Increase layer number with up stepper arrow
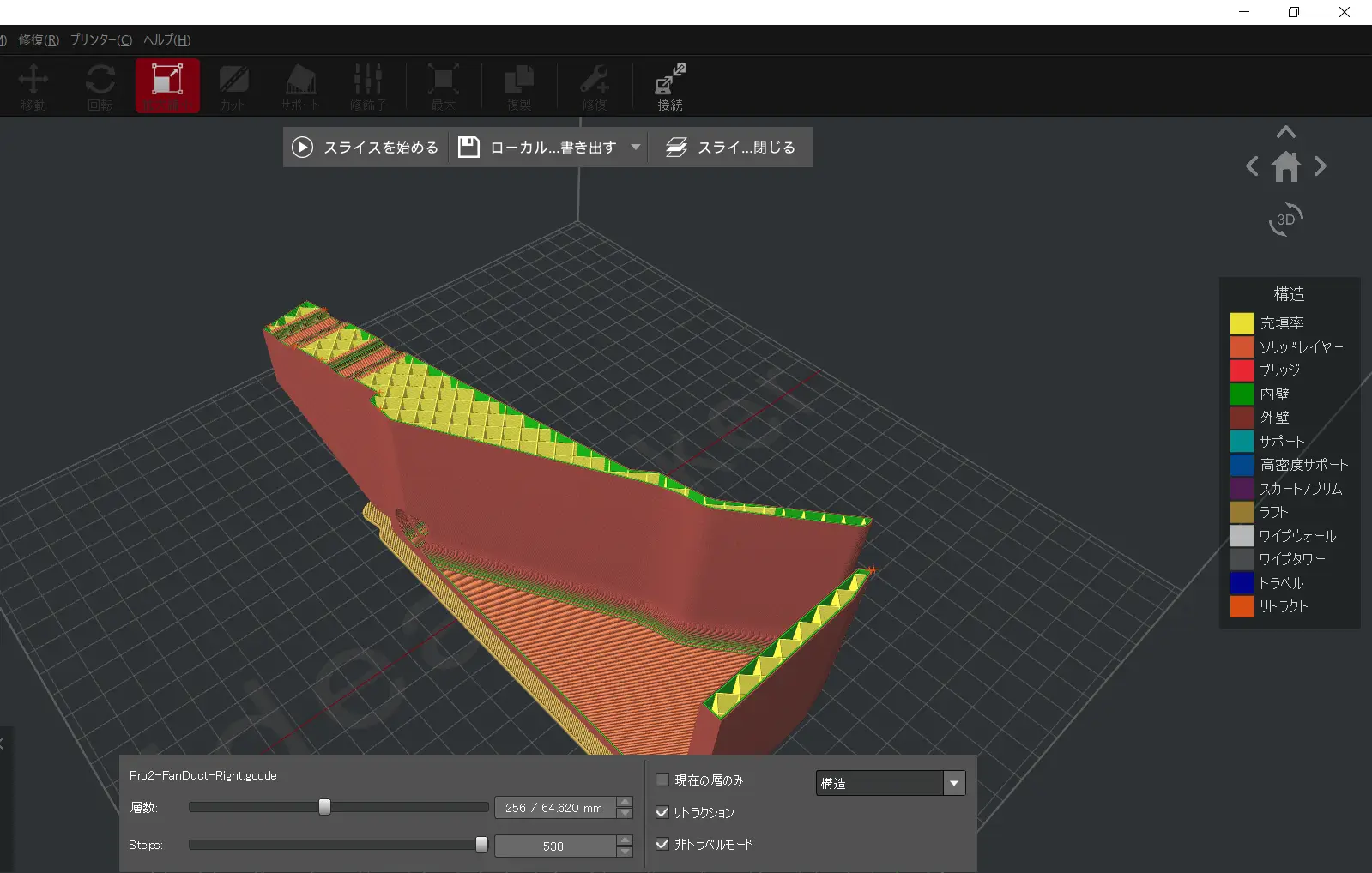 point(625,802)
